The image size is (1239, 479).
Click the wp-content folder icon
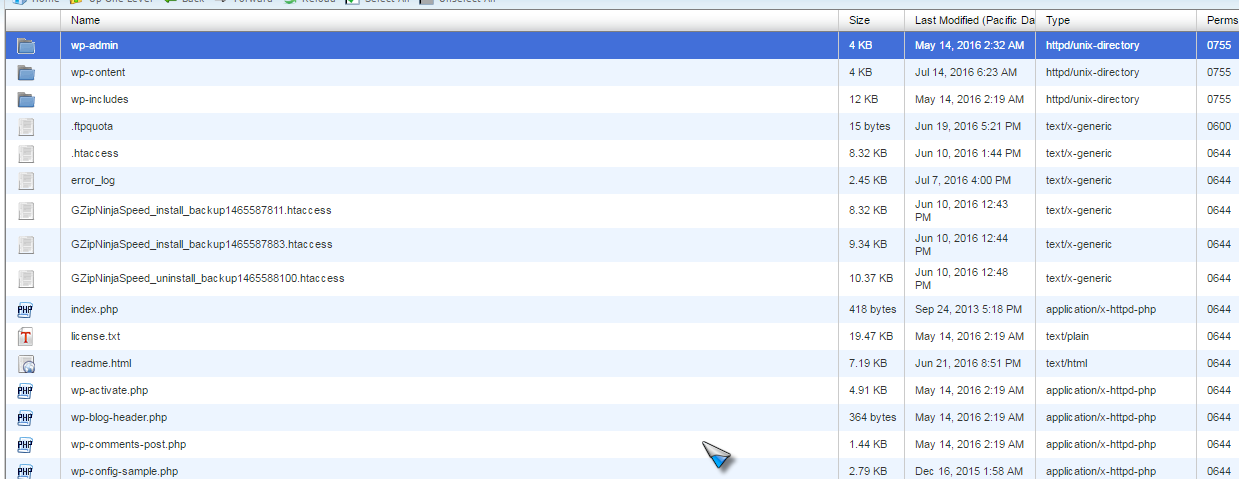pyautogui.click(x=26, y=73)
